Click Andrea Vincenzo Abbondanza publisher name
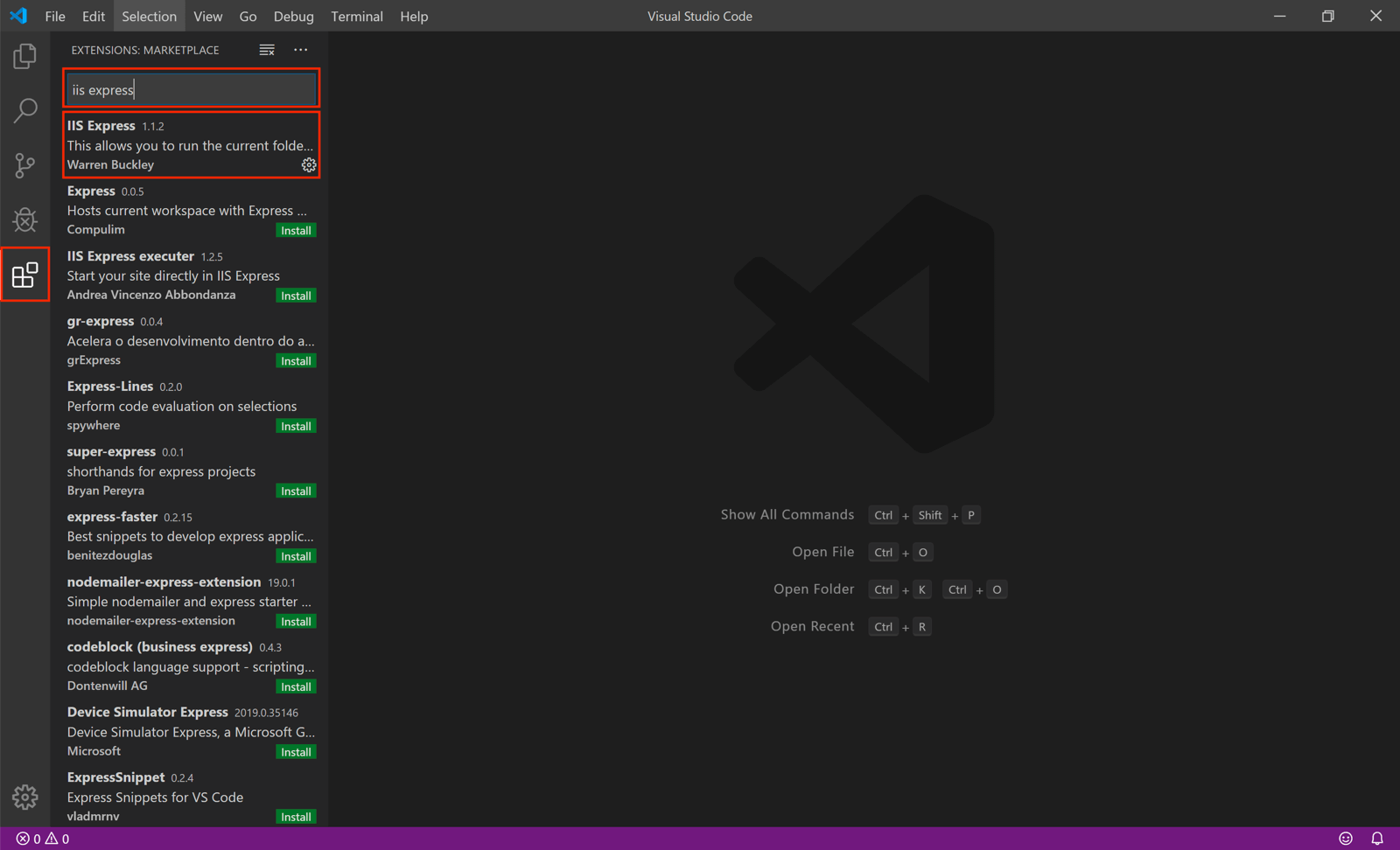Screen dimensions: 1400x850 click(x=151, y=295)
